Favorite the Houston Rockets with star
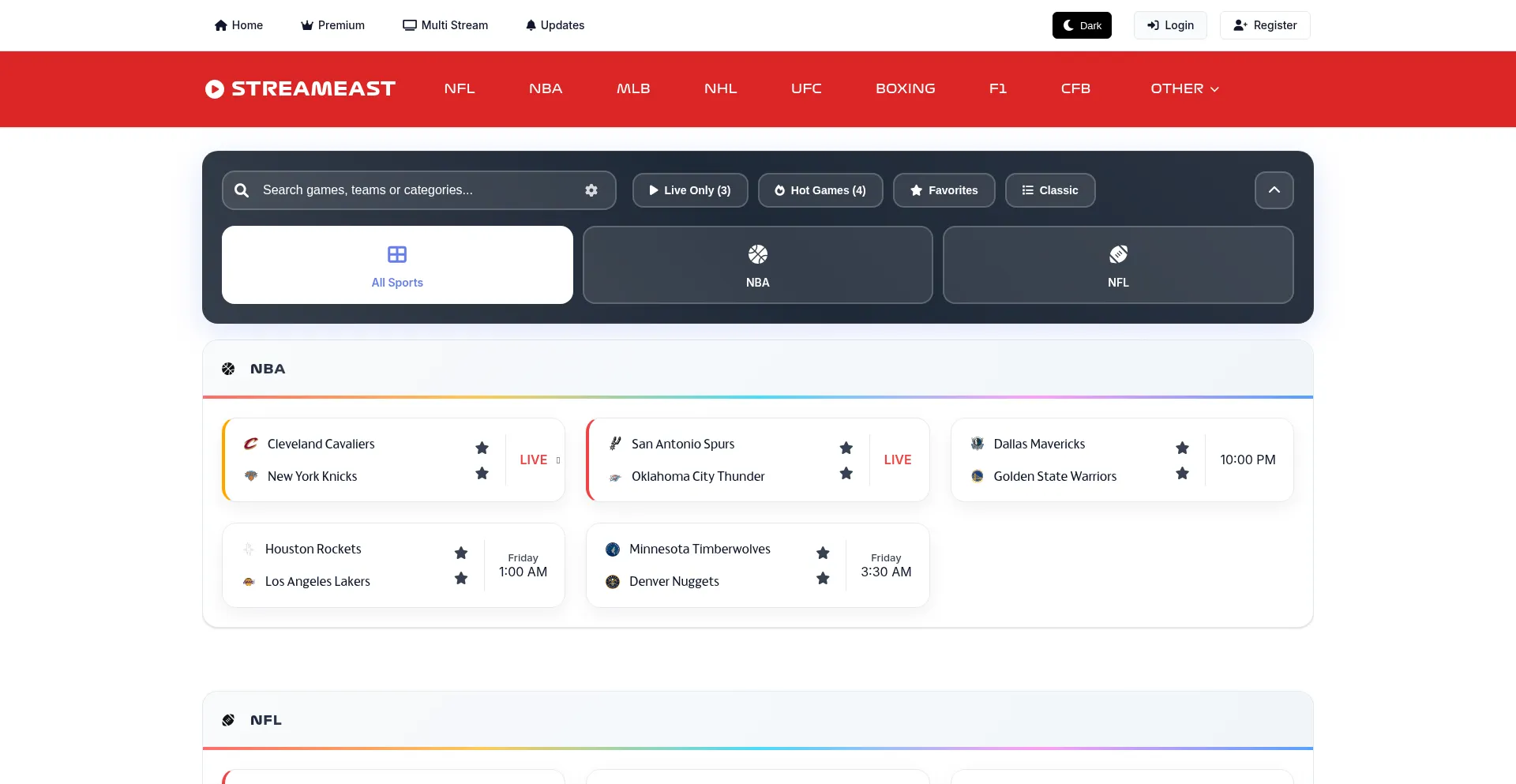Viewport: 1516px width, 784px height. [461, 553]
